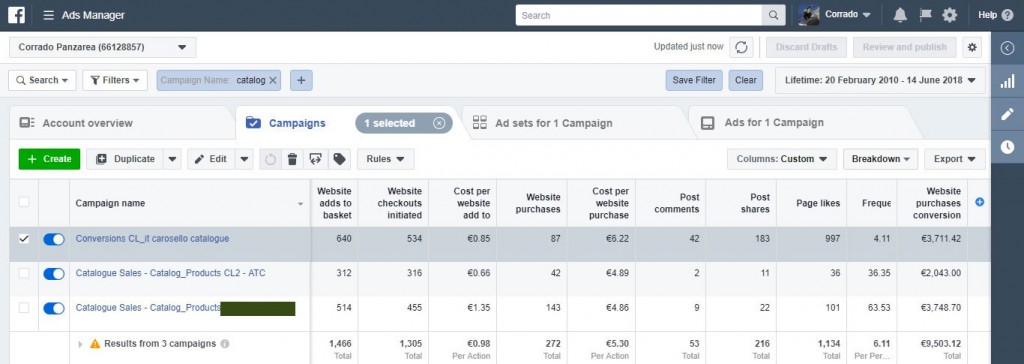Open the Rules dropdown

pos(385,159)
